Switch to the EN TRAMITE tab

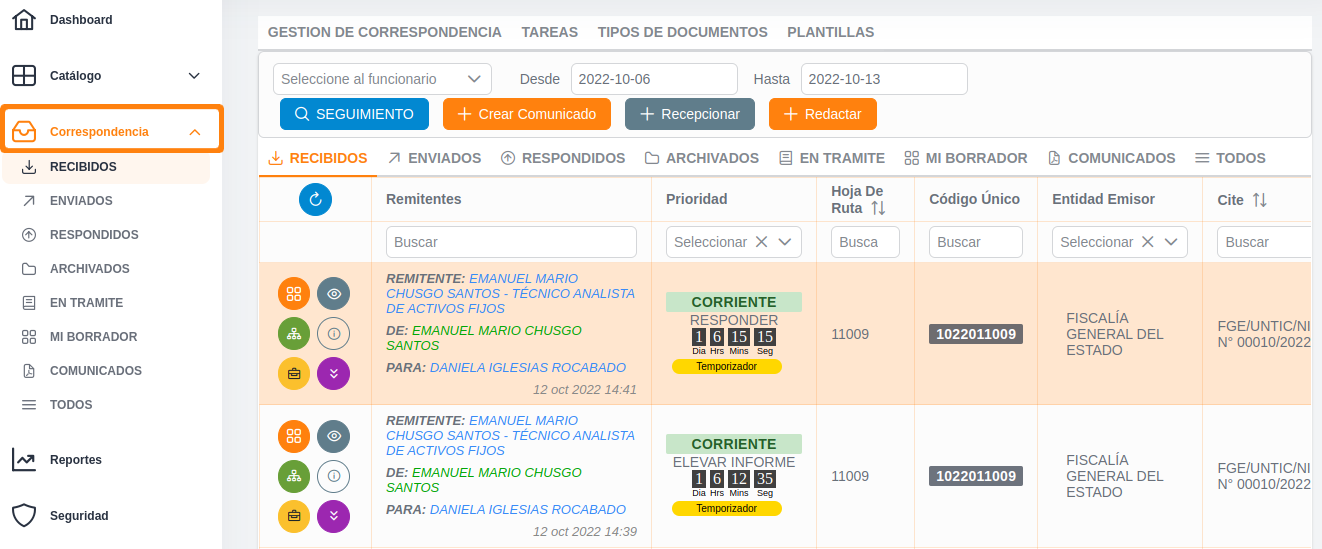832,158
